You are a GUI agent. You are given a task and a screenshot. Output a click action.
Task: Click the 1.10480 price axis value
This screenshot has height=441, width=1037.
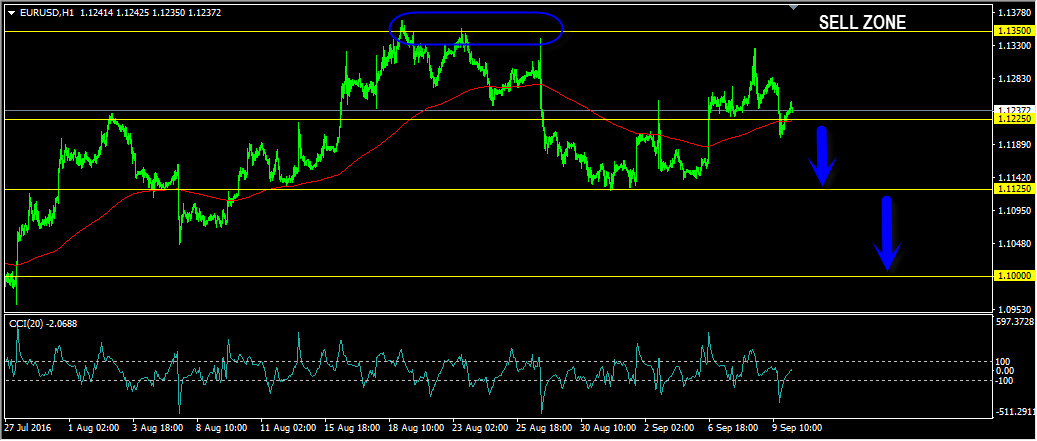pos(1015,244)
